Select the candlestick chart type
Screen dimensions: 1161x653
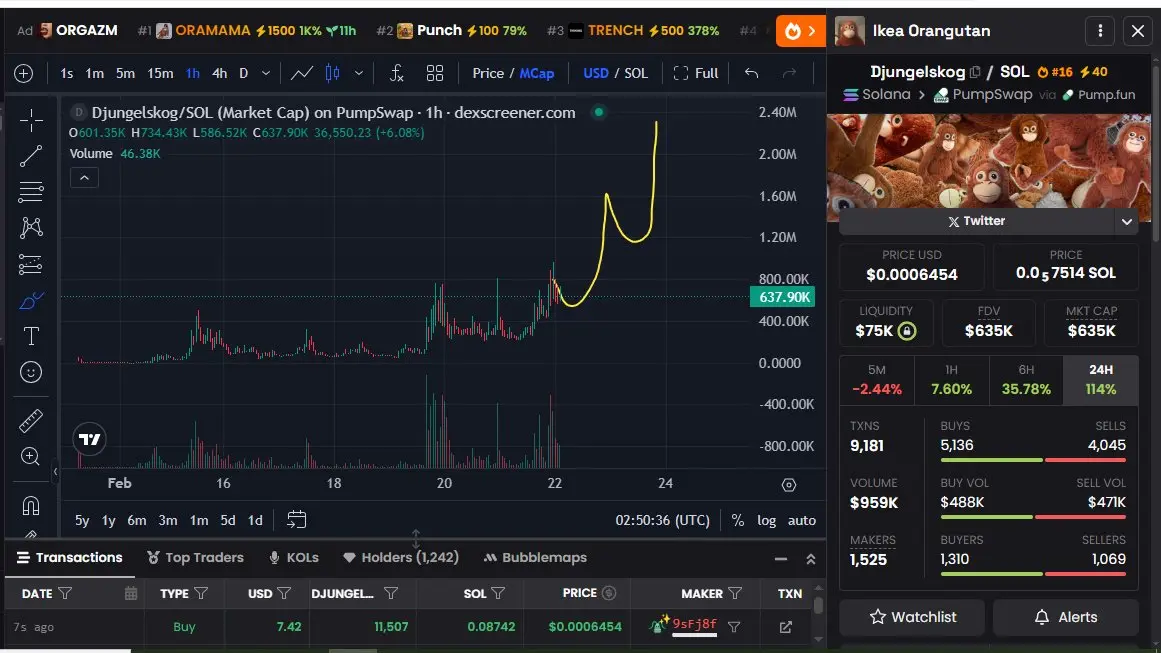(332, 73)
